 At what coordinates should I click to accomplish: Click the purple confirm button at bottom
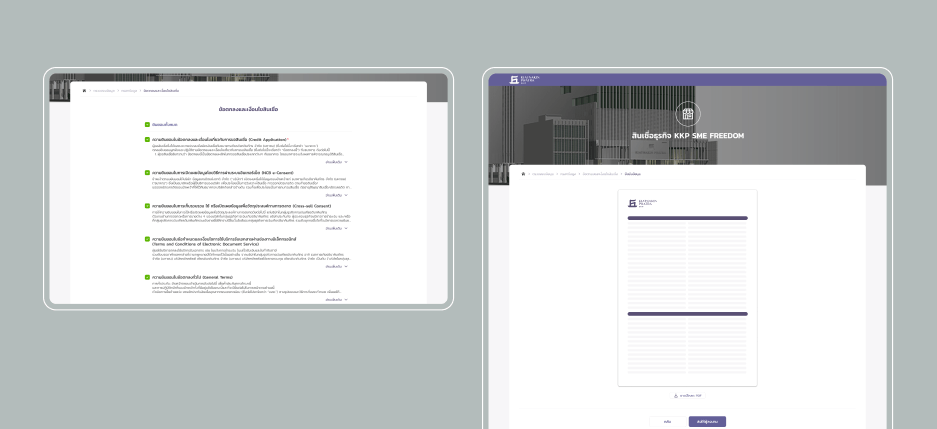click(x=707, y=421)
